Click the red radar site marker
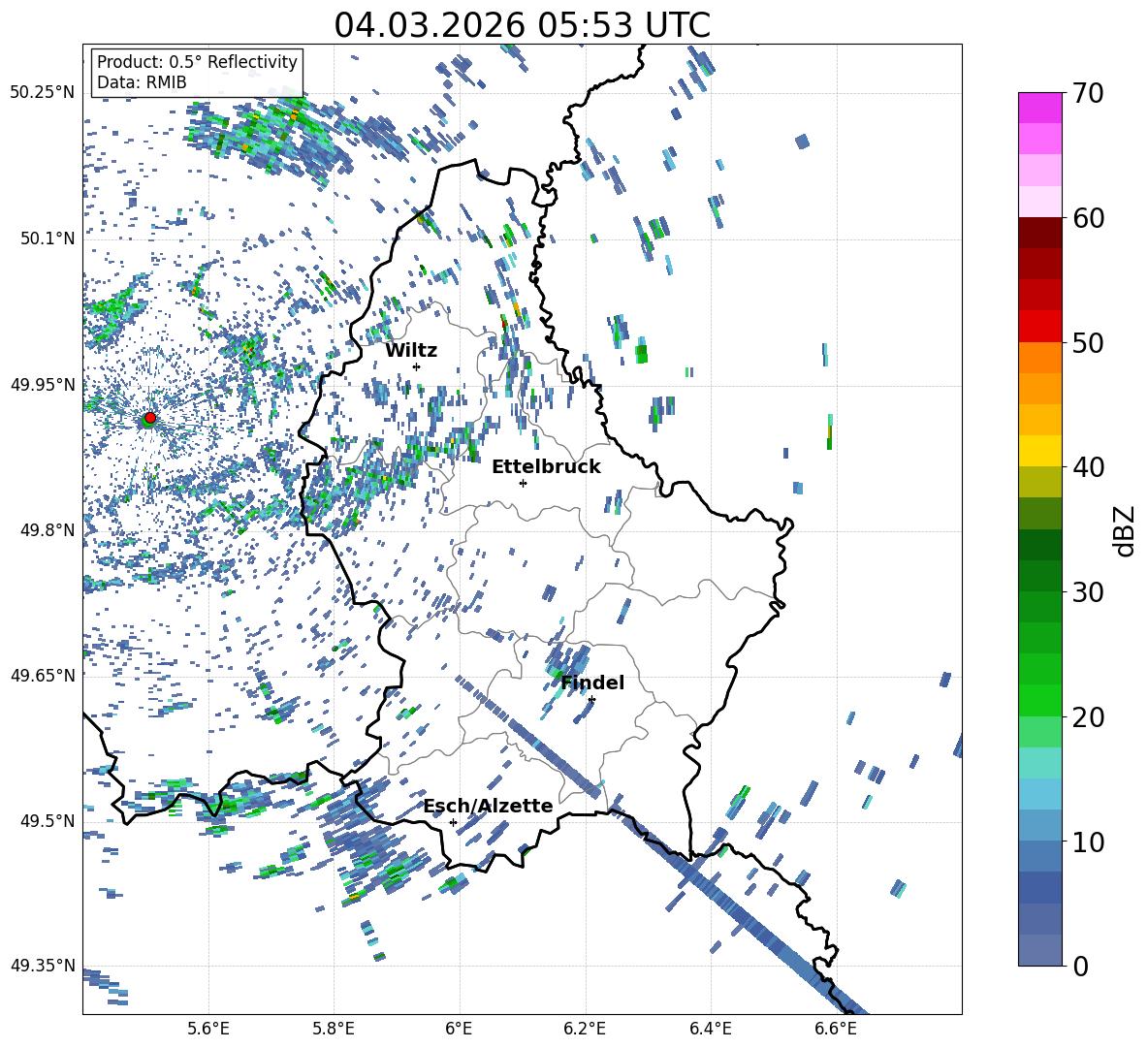This screenshot has height=1048, width=1148. [150, 418]
